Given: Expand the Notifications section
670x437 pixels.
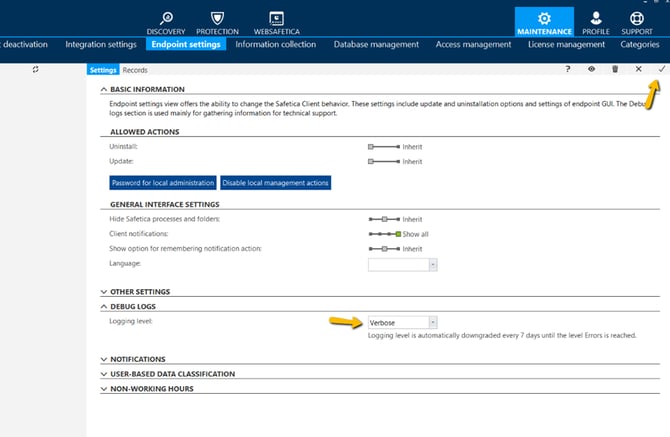Looking at the screenshot, I should pyautogui.click(x=138, y=359).
